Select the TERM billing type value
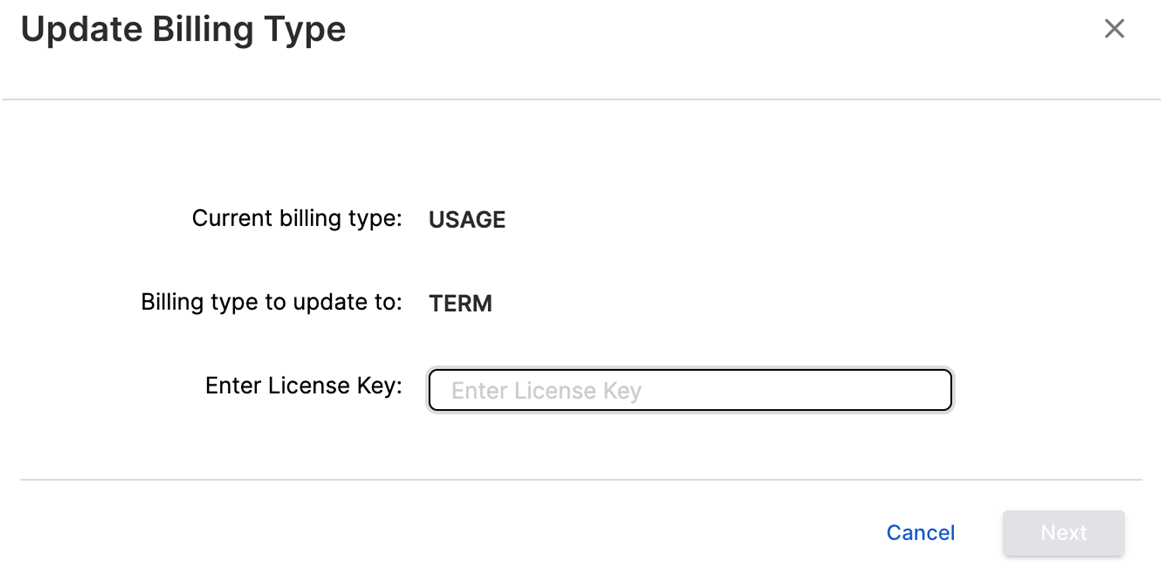Screen dimensions: 1161x567 [460, 304]
